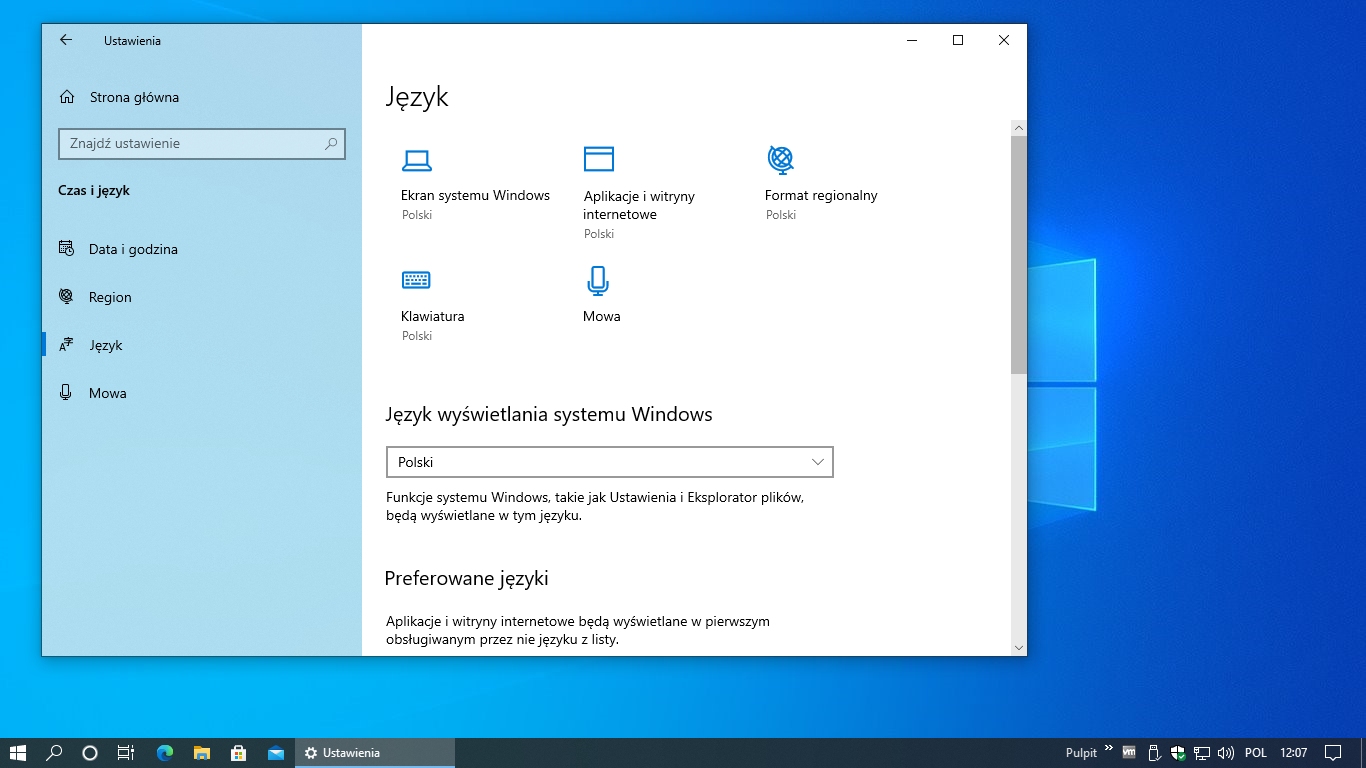Click the Ekran systemu Windows laptop icon

[416, 160]
